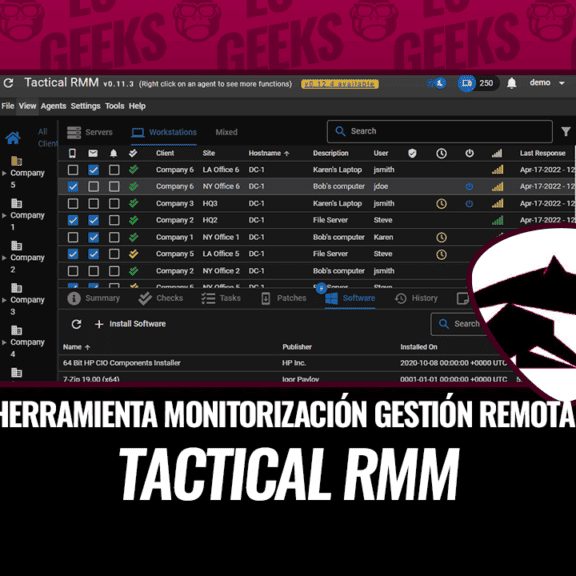Click the reboot needed power column header
The height and width of the screenshot is (576, 576).
(x=469, y=153)
